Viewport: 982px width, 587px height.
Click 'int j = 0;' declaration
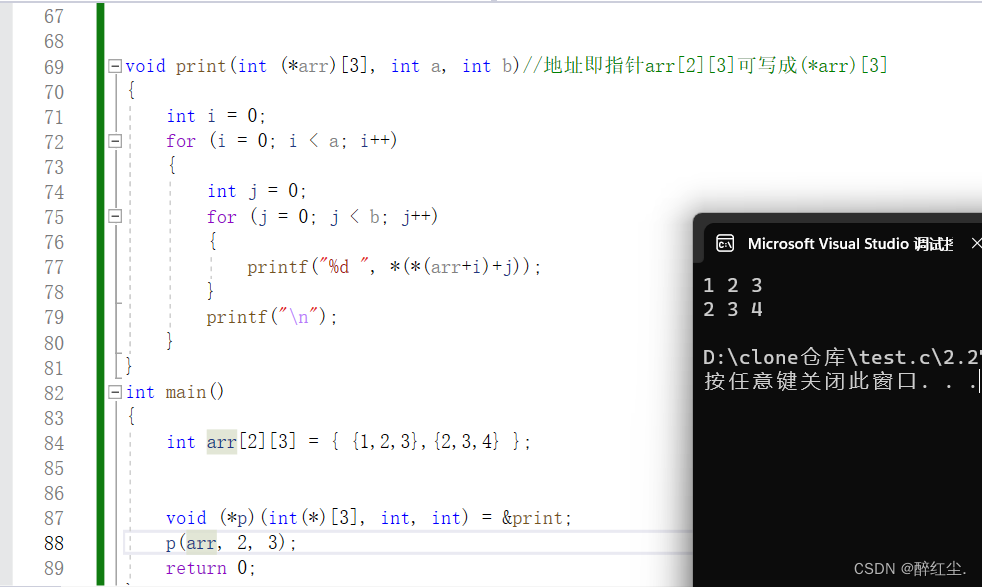257,191
